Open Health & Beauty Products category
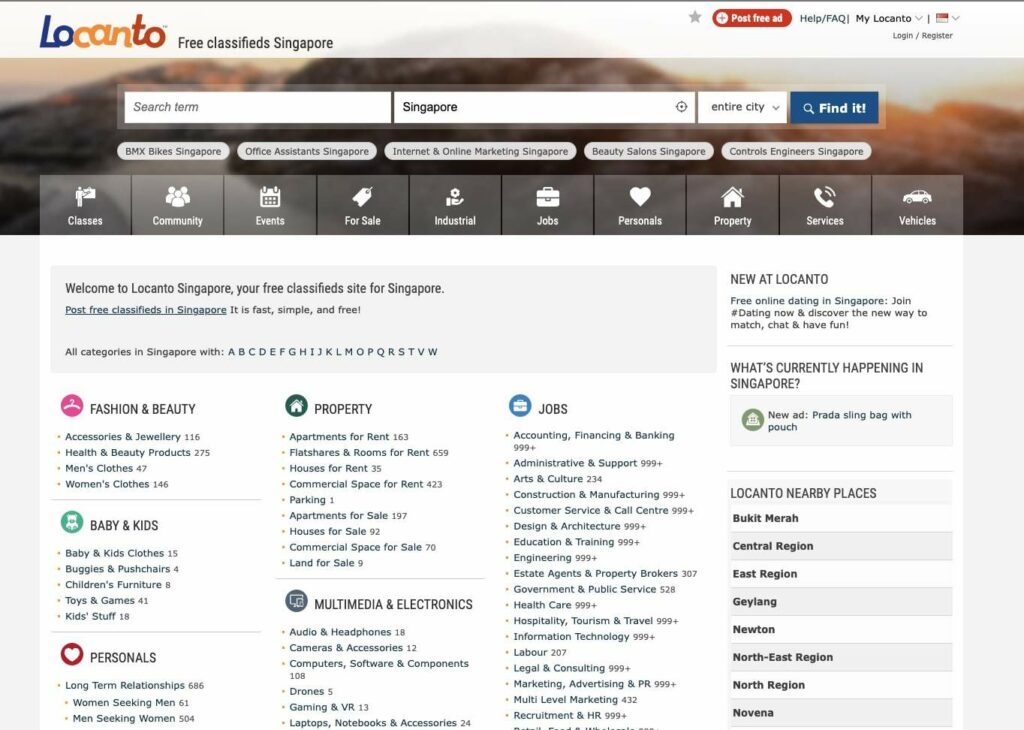The width and height of the screenshot is (1024, 730). 128,452
